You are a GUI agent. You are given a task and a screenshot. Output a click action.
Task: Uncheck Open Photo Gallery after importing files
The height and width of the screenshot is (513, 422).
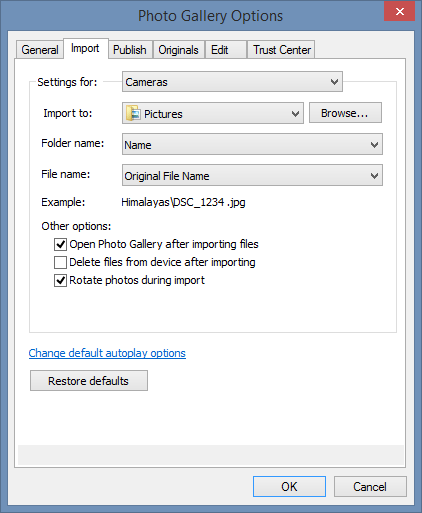(x=60, y=244)
